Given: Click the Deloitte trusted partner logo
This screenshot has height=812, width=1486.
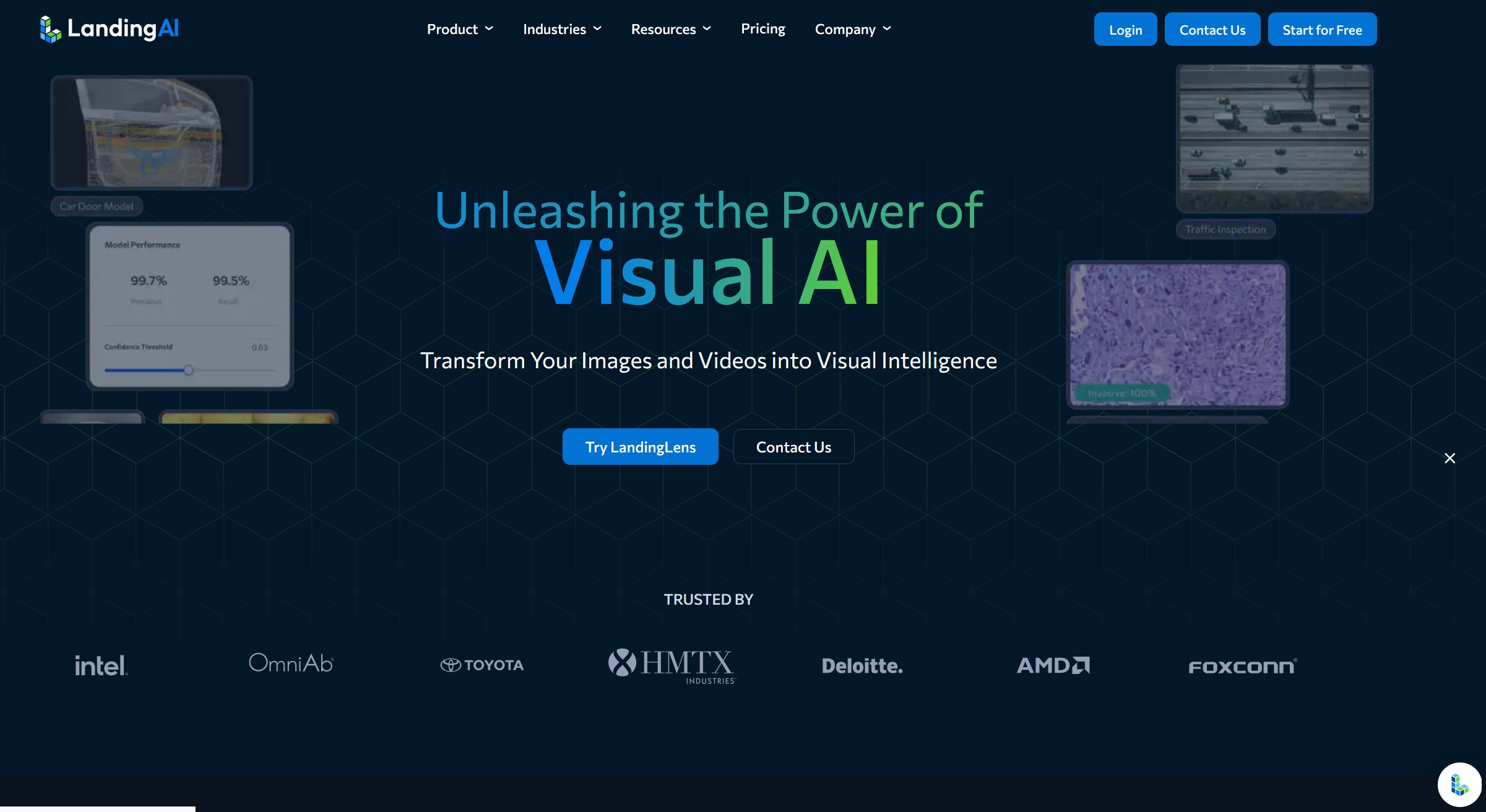Looking at the screenshot, I should point(862,665).
